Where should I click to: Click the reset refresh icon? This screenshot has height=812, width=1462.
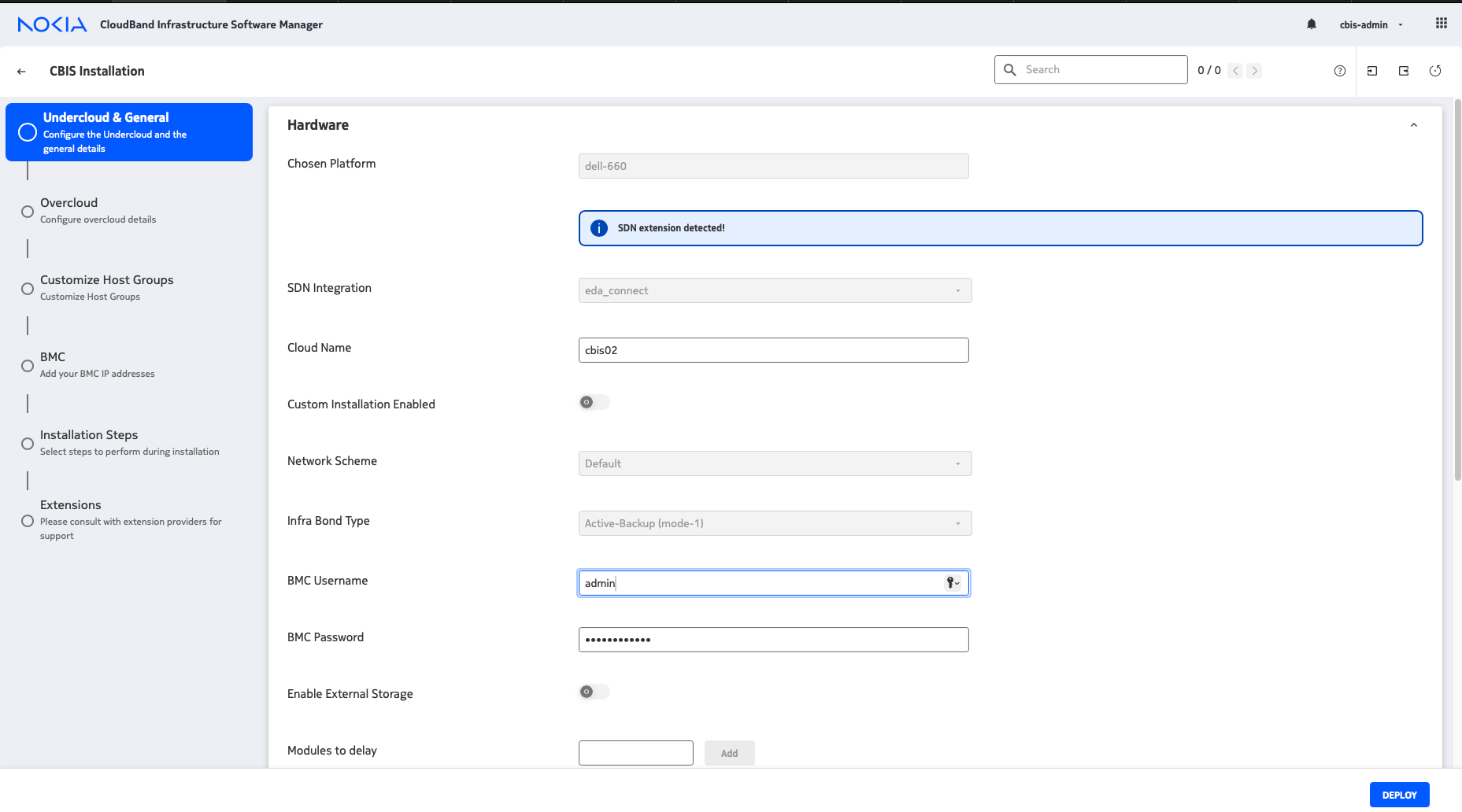point(1435,71)
